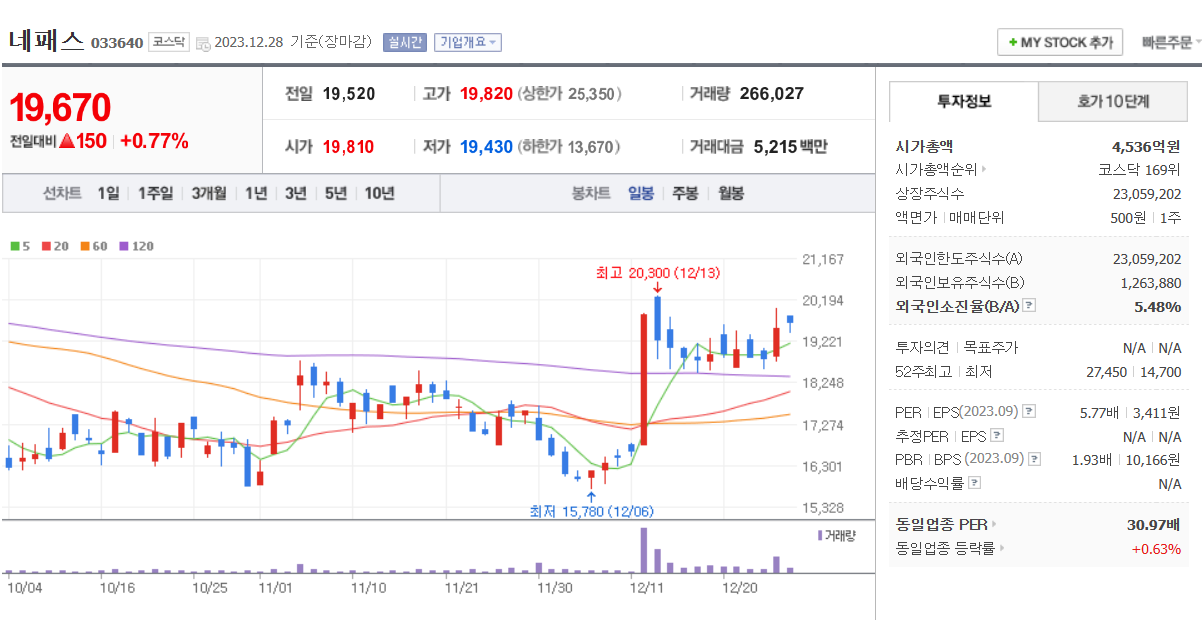
Task: Click the 코스닥 market badge
Action: click(168, 42)
